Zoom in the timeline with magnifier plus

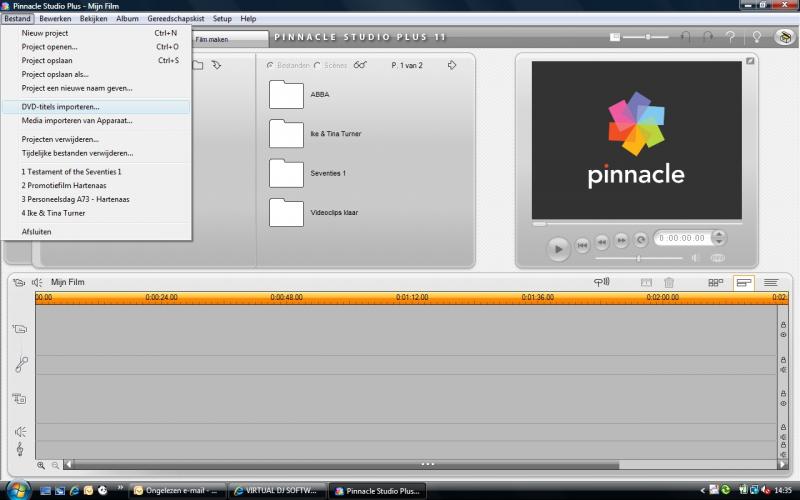(x=41, y=465)
